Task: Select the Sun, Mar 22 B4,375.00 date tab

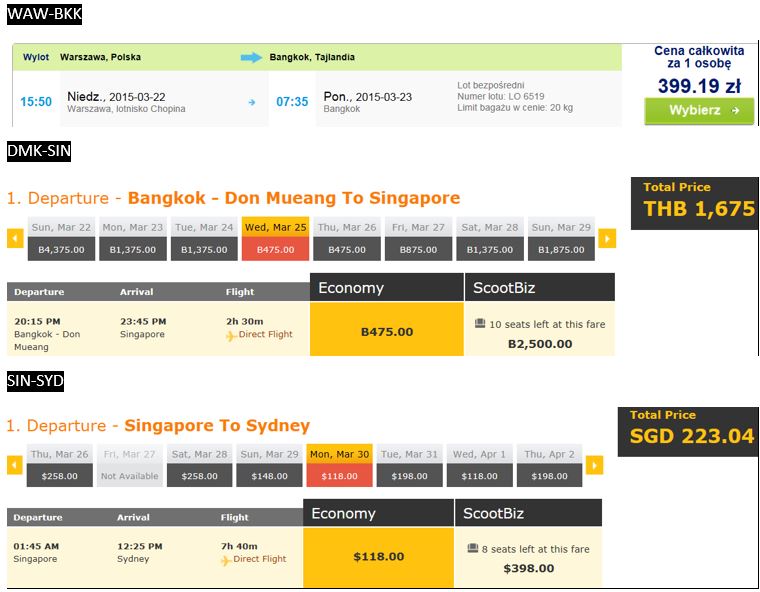Action: point(61,239)
